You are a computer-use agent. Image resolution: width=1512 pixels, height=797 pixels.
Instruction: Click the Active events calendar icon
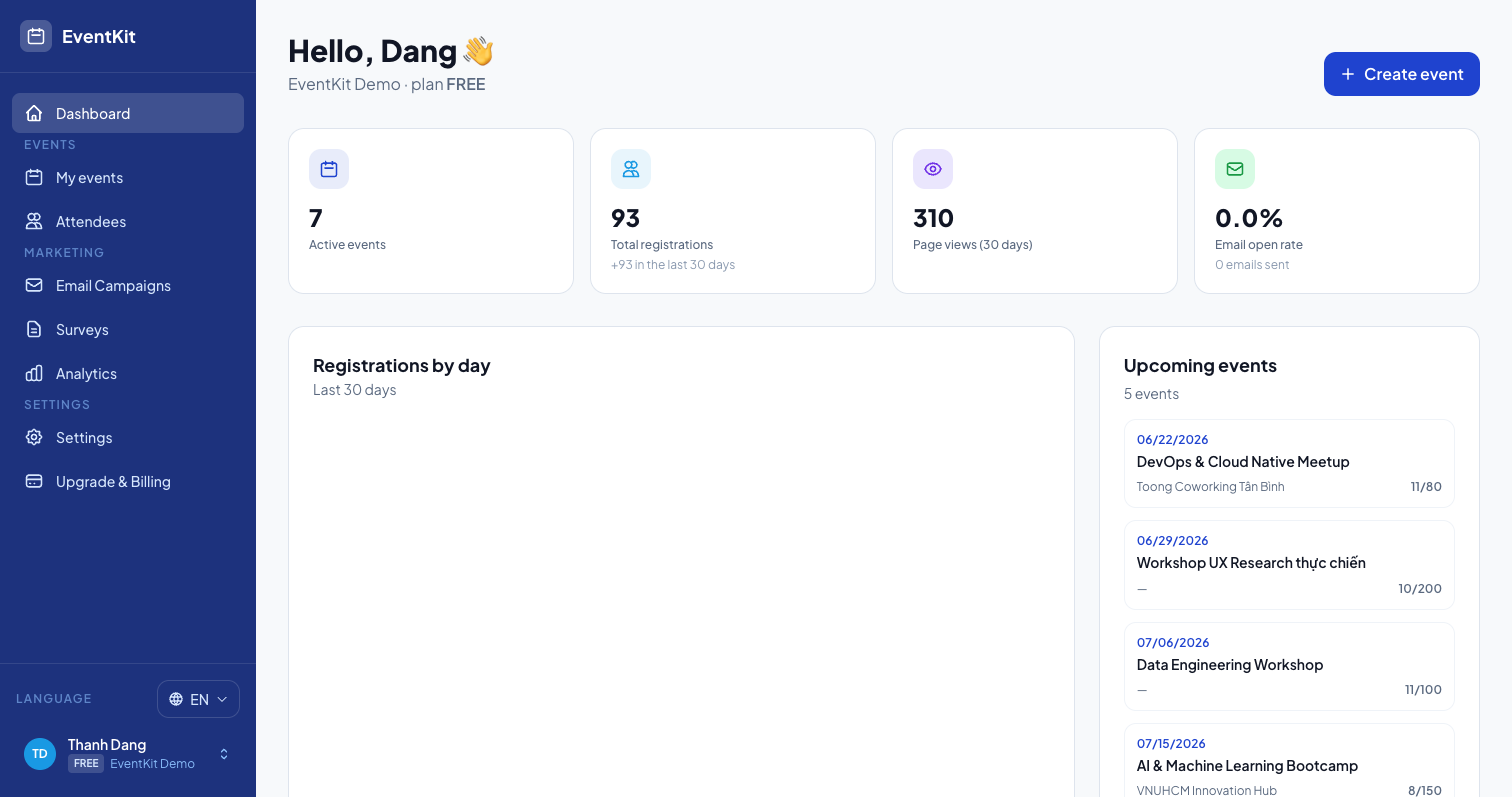[329, 169]
